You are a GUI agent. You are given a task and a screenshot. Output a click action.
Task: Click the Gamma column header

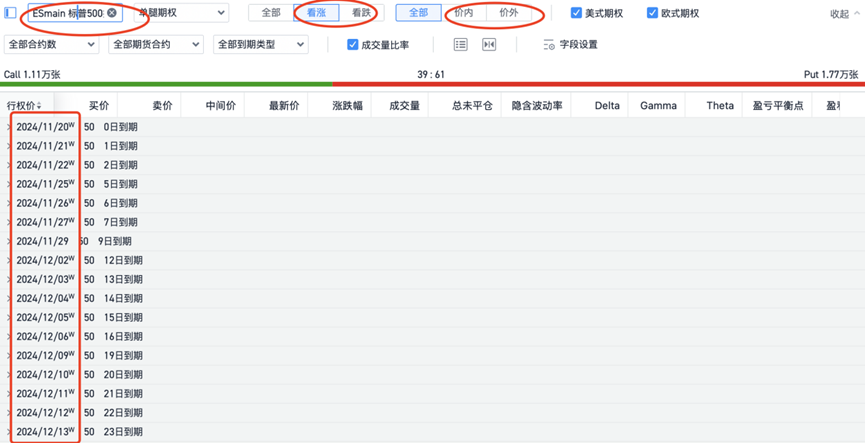(x=659, y=106)
